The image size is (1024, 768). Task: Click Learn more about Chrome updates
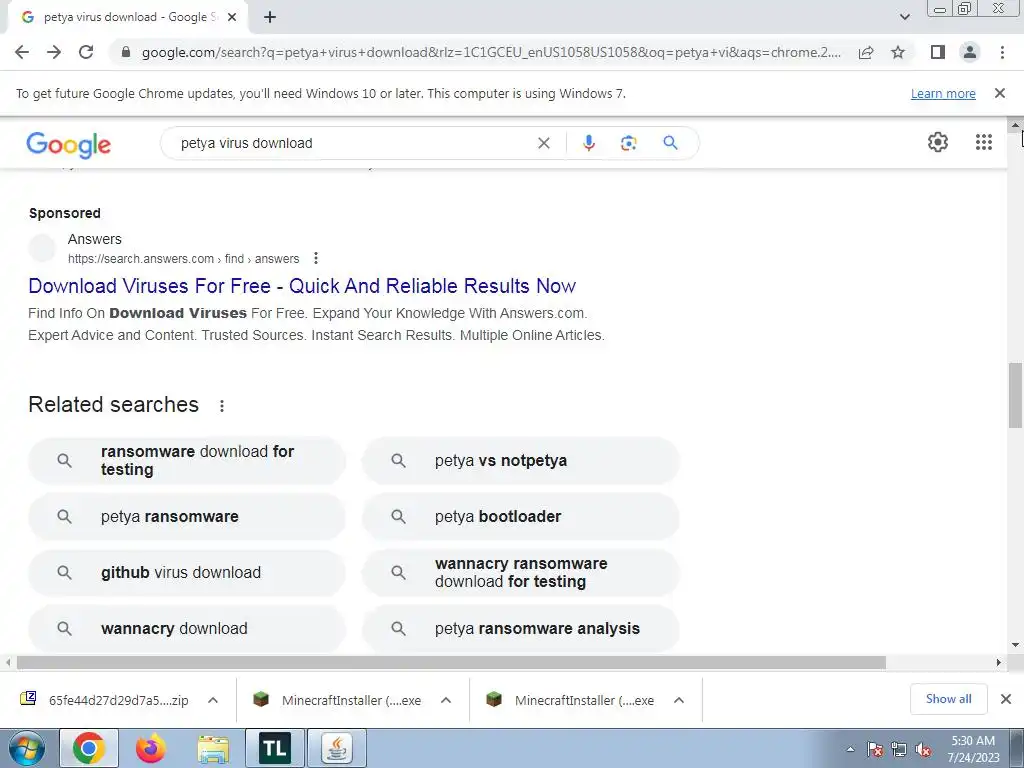click(943, 93)
